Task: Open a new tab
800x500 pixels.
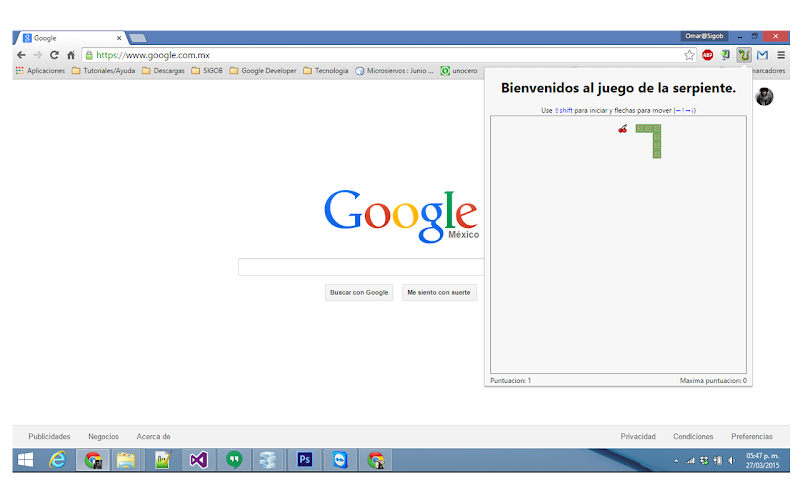Action: coord(138,38)
